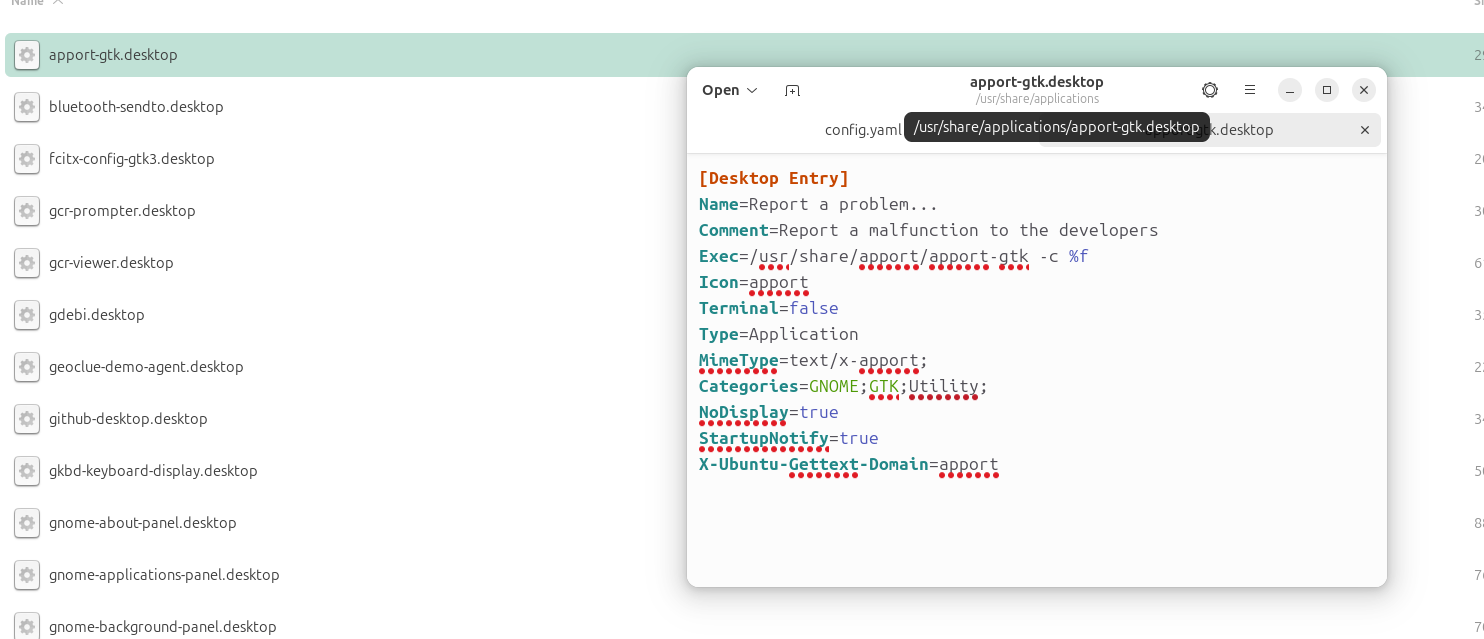The image size is (1484, 639).
Task: Select gkbd-keyboard-display.desktop in the file list
Action: (x=153, y=471)
